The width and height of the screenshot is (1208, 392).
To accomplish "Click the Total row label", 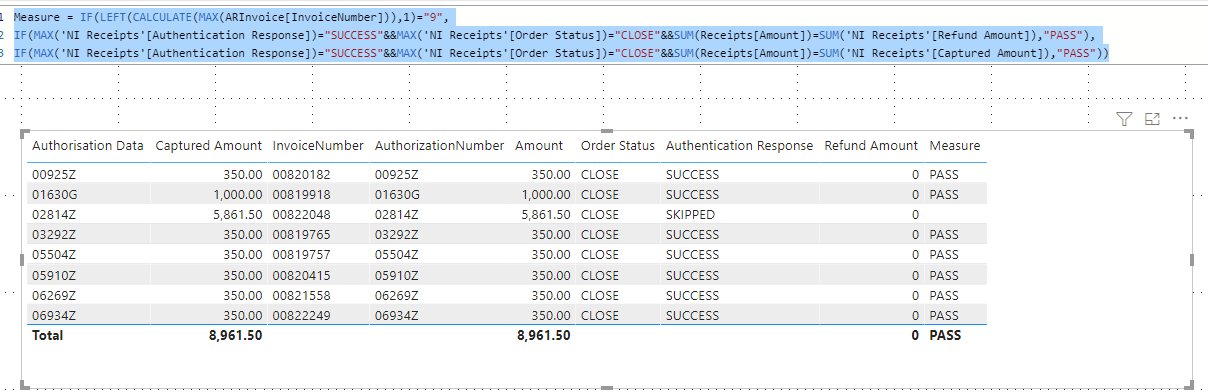I will tap(47, 336).
